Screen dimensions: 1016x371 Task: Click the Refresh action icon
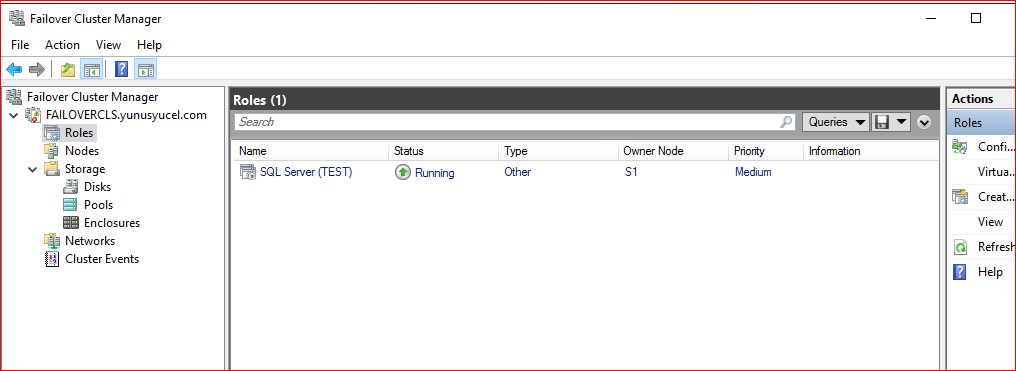(960, 247)
